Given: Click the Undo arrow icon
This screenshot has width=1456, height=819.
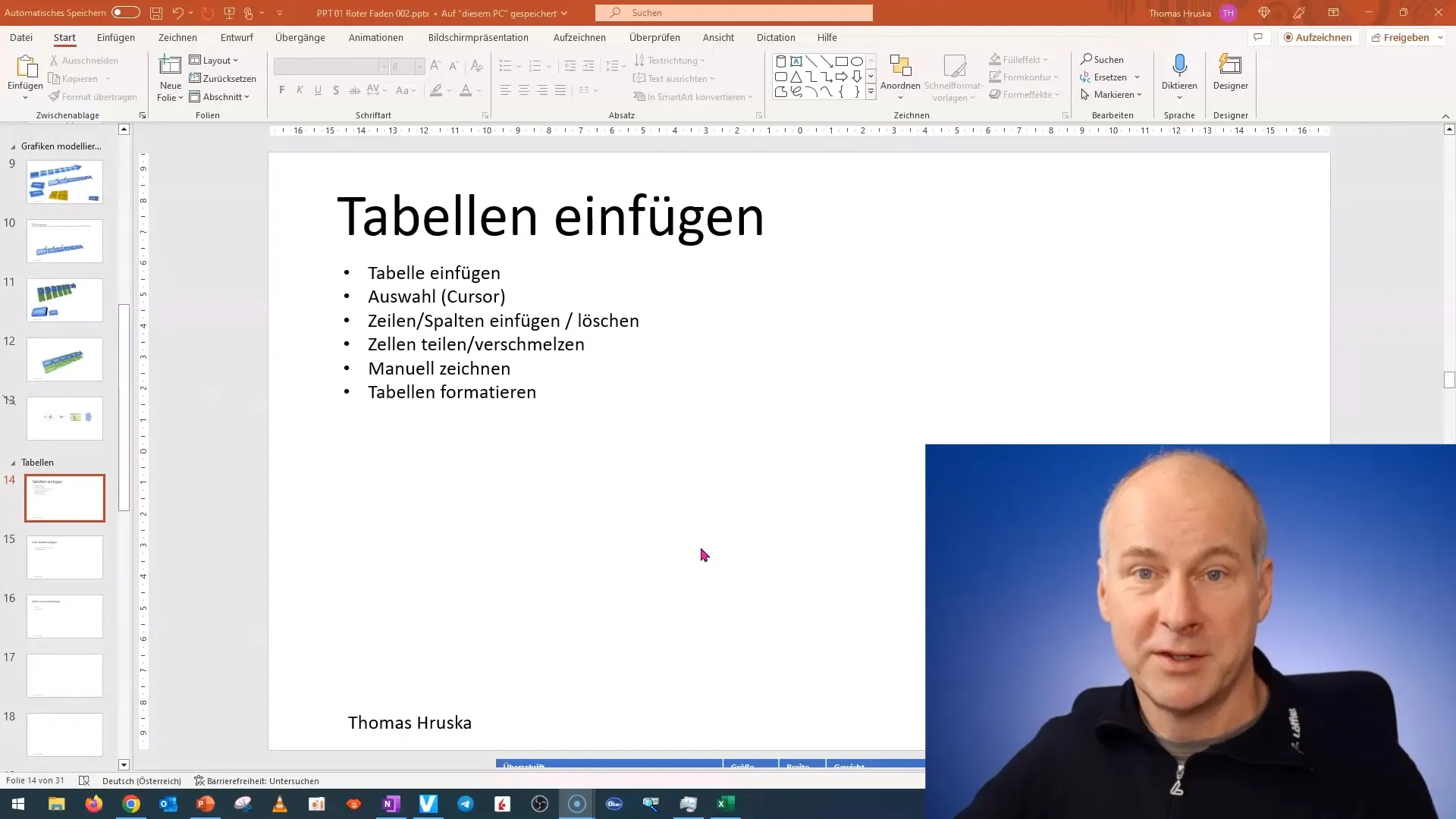Looking at the screenshot, I should [177, 13].
